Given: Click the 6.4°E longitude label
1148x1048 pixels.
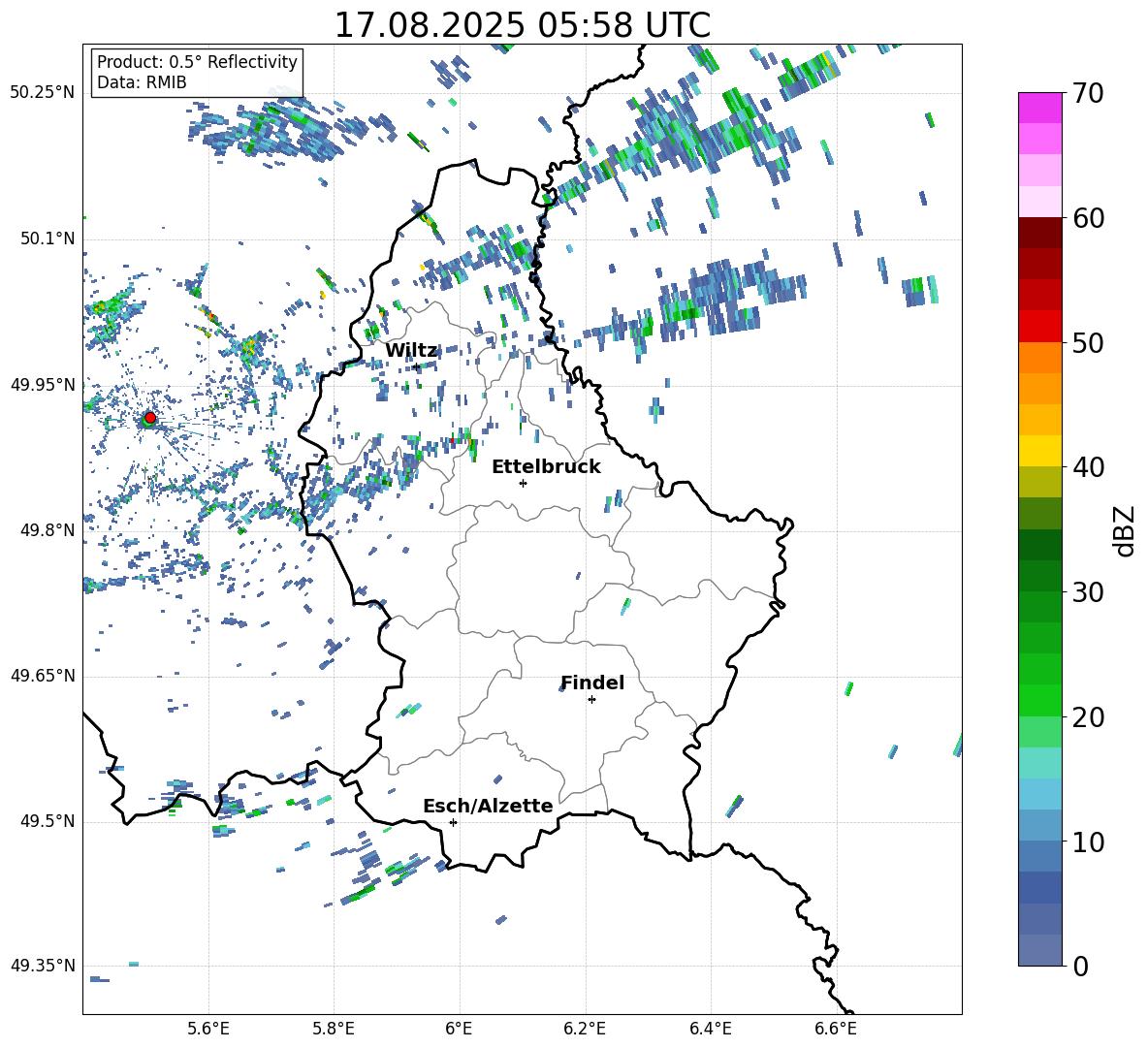Looking at the screenshot, I should pos(710,1029).
